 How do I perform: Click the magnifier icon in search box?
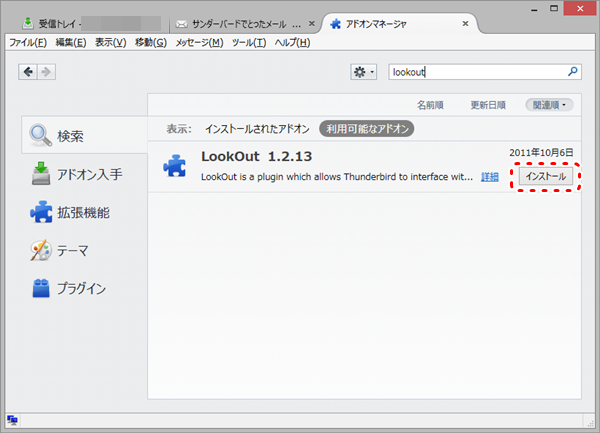pos(572,72)
